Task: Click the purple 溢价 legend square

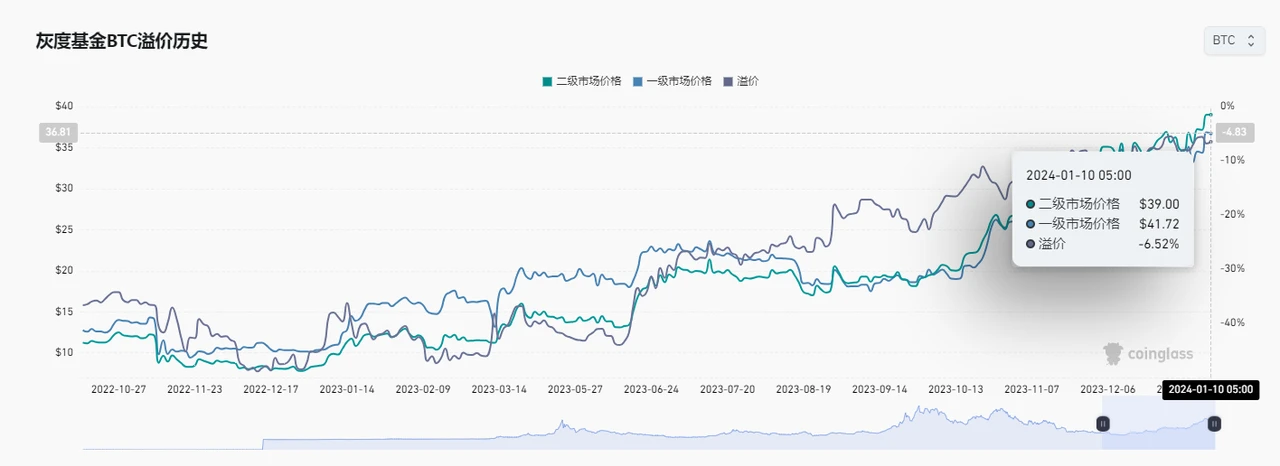Action: (x=729, y=81)
